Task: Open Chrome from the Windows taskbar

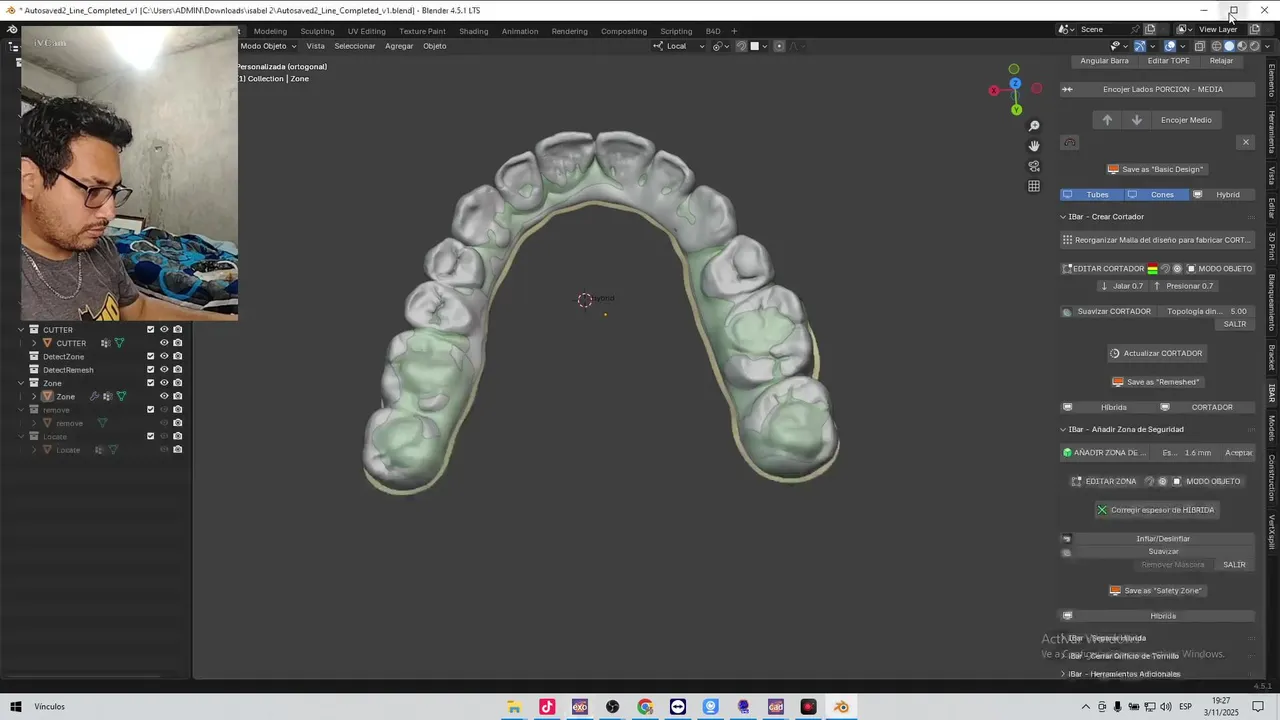Action: click(x=645, y=707)
